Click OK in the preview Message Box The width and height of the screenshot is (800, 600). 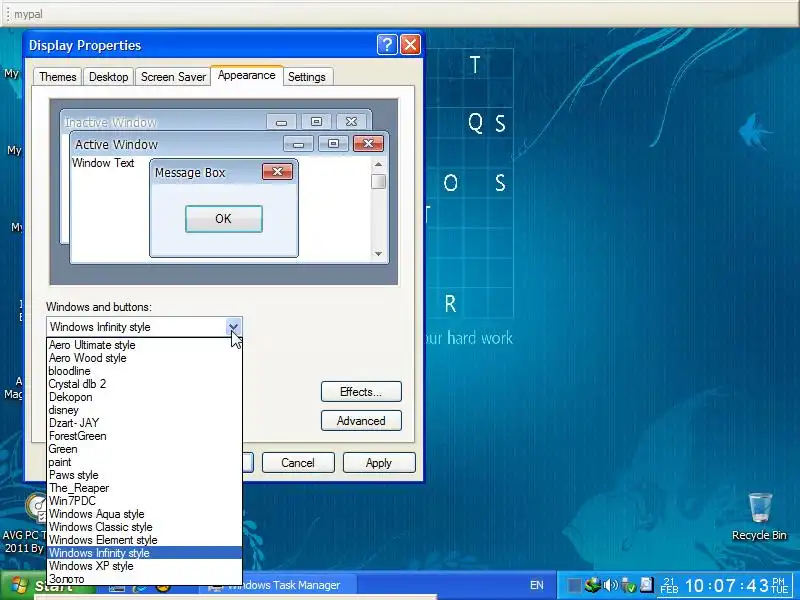pyautogui.click(x=223, y=219)
